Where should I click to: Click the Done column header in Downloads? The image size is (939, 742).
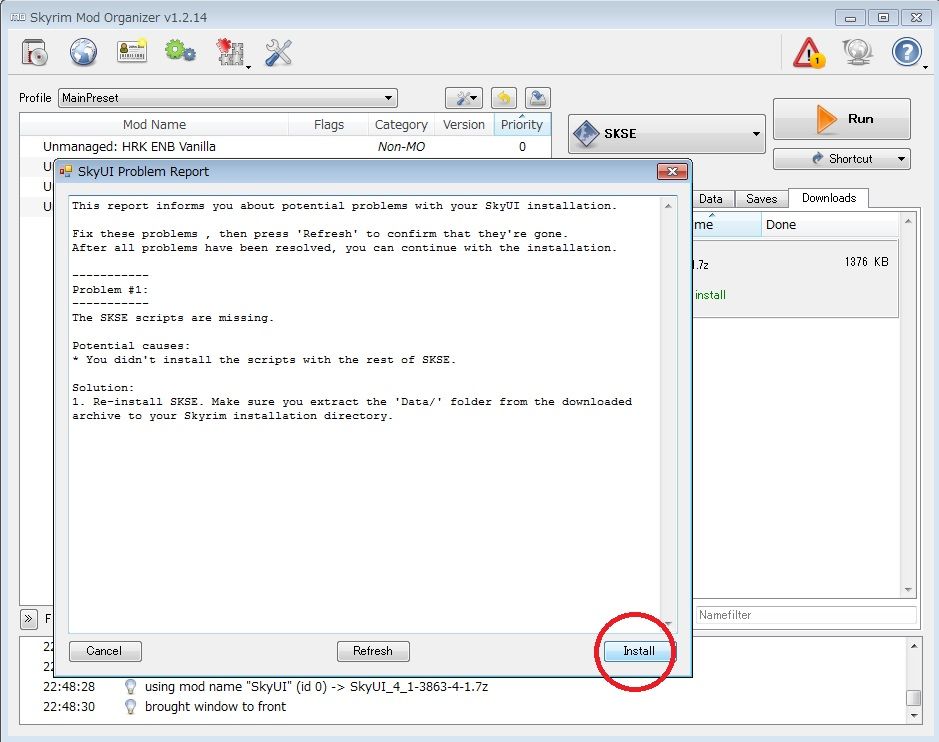(x=829, y=225)
